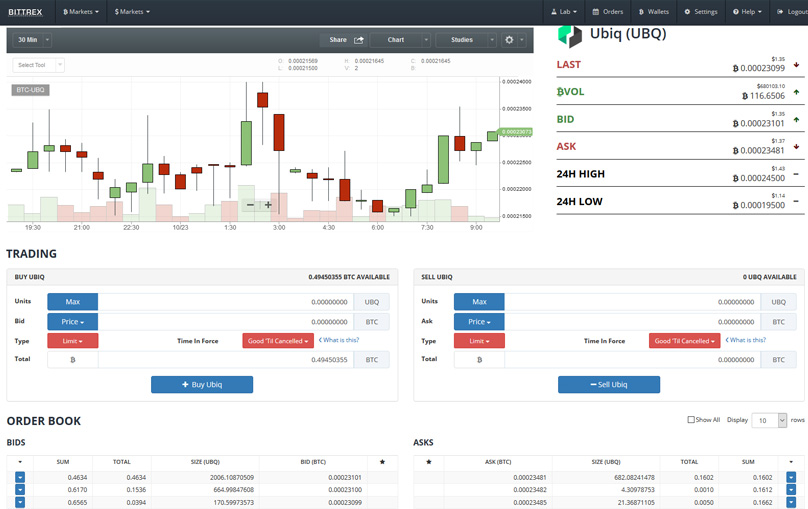Click the BTC-UBQ chart label
Viewport: 808px width, 509px height.
[30, 90]
